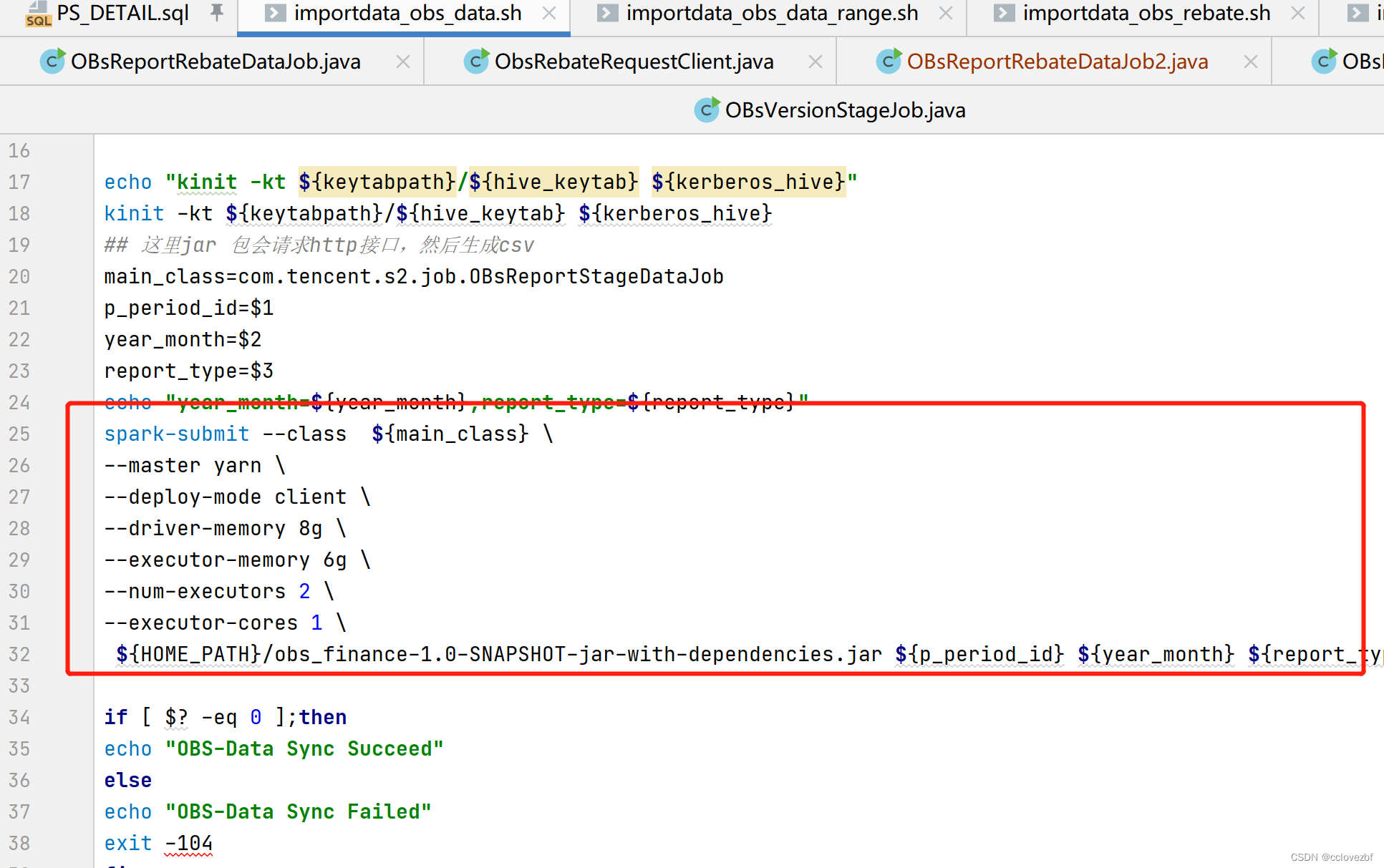
Task: Switch to the ObsRebateRequestClient.java tab
Action: (x=634, y=61)
